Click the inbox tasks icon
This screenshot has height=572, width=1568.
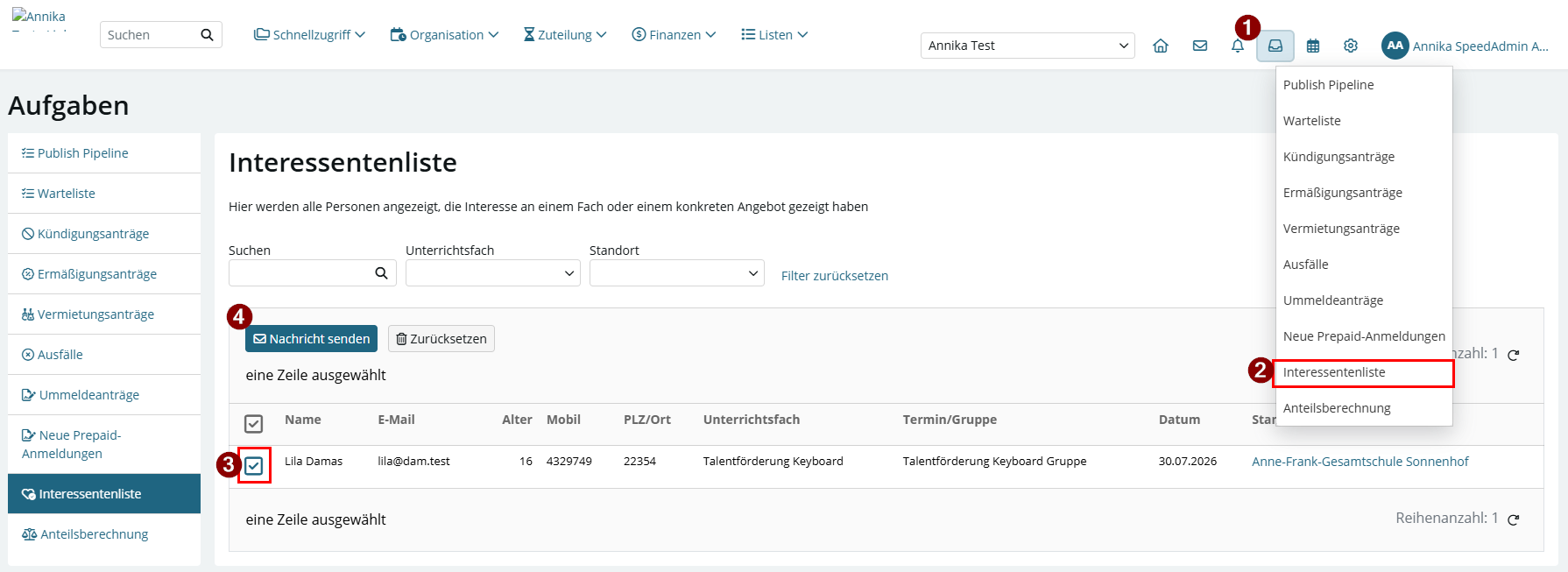click(x=1275, y=46)
